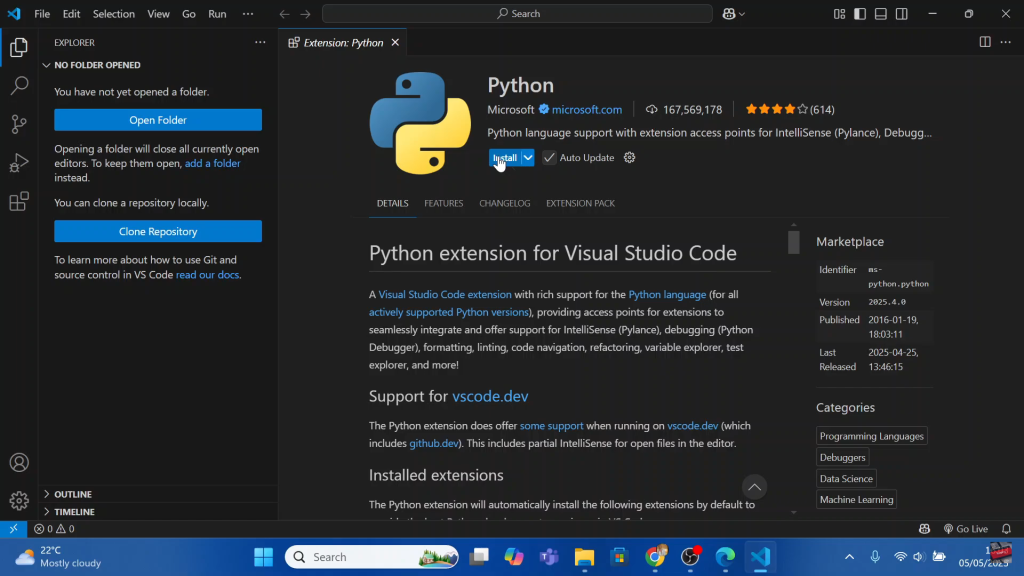
Task: Click the Machine Learning category tag
Action: point(856,499)
